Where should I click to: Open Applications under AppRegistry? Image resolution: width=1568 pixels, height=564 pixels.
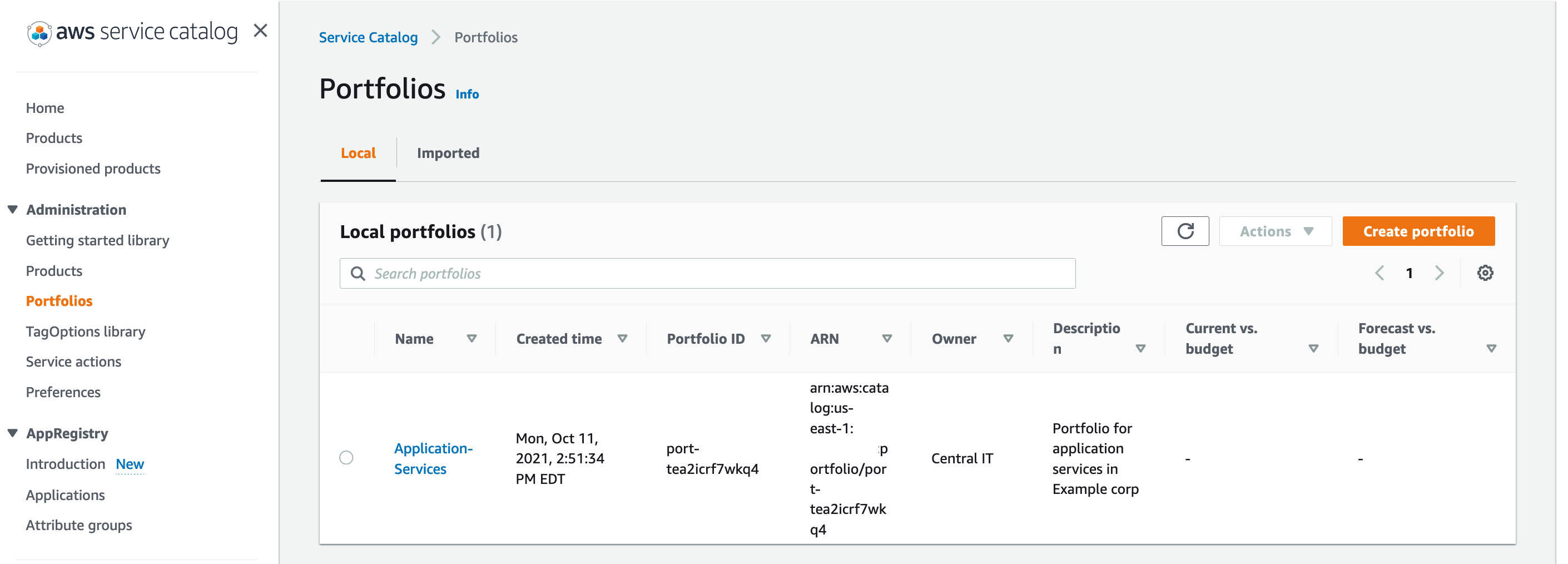coord(65,495)
